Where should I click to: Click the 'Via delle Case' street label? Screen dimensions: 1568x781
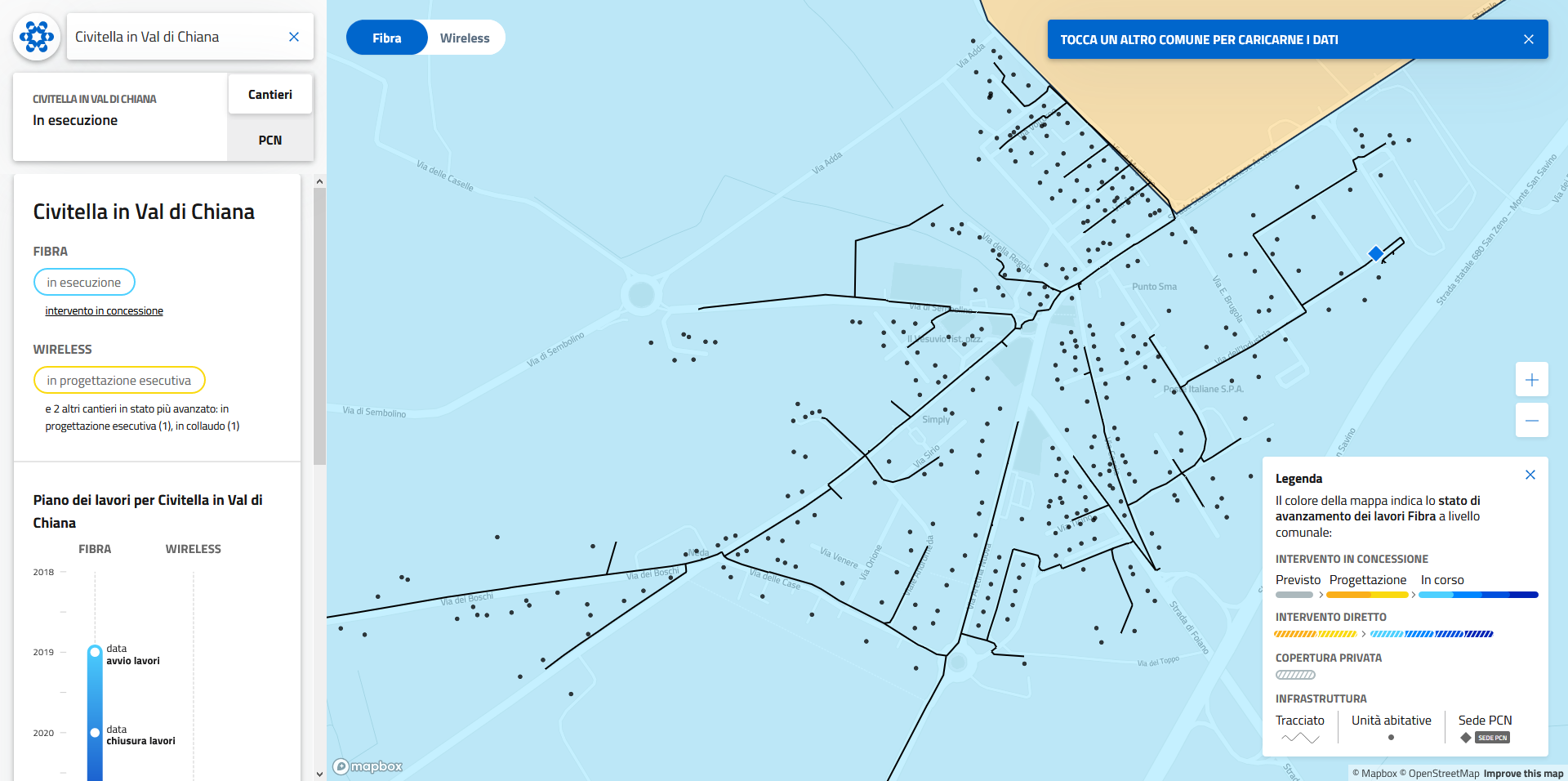pos(775,579)
